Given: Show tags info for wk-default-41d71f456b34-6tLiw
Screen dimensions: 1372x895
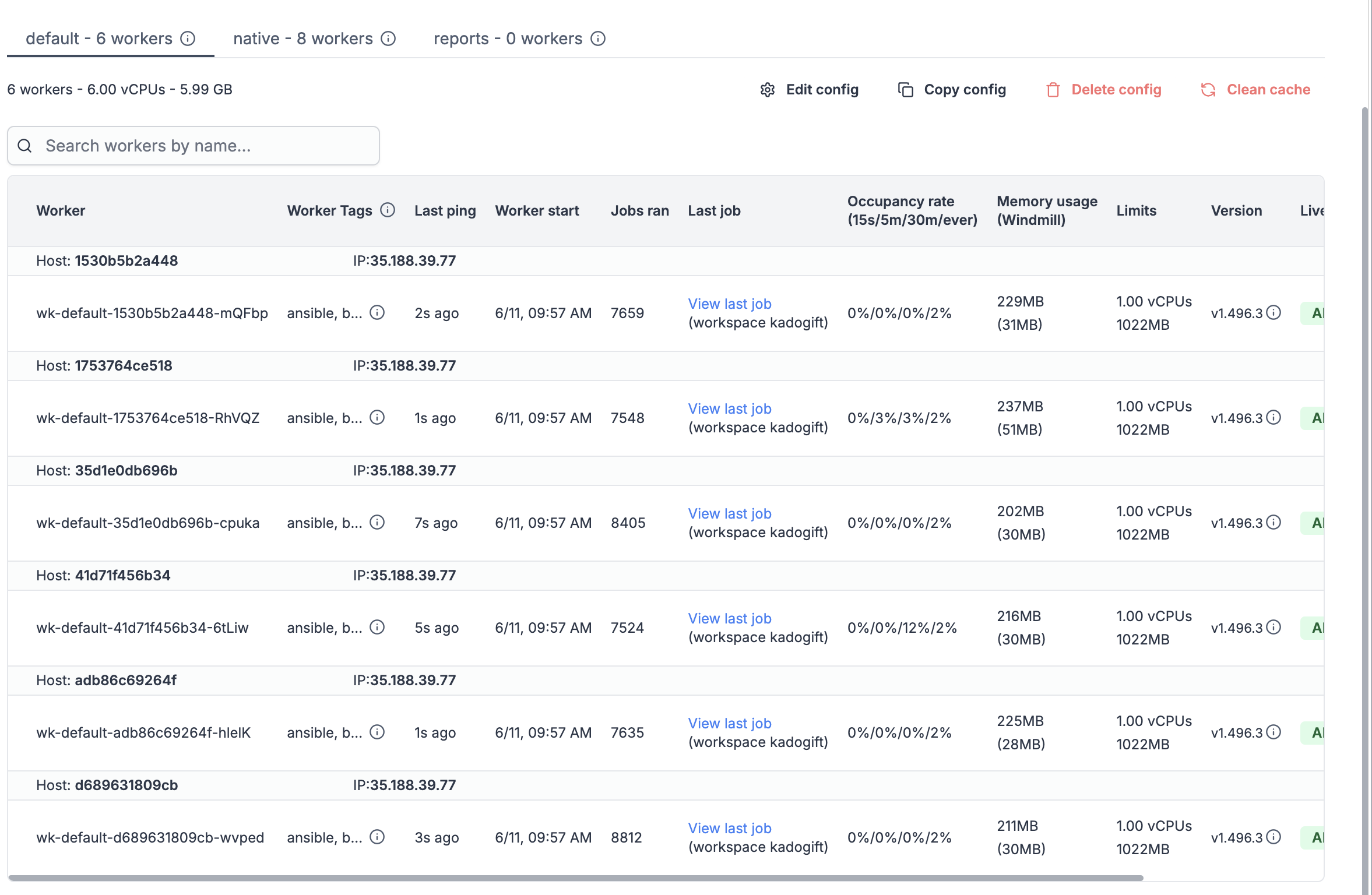Looking at the screenshot, I should [x=377, y=628].
